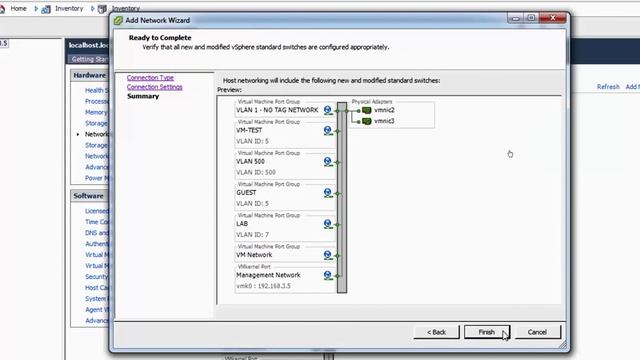The image size is (640, 360).
Task: Click the vertical switch bar in the preview
Action: pos(342,198)
